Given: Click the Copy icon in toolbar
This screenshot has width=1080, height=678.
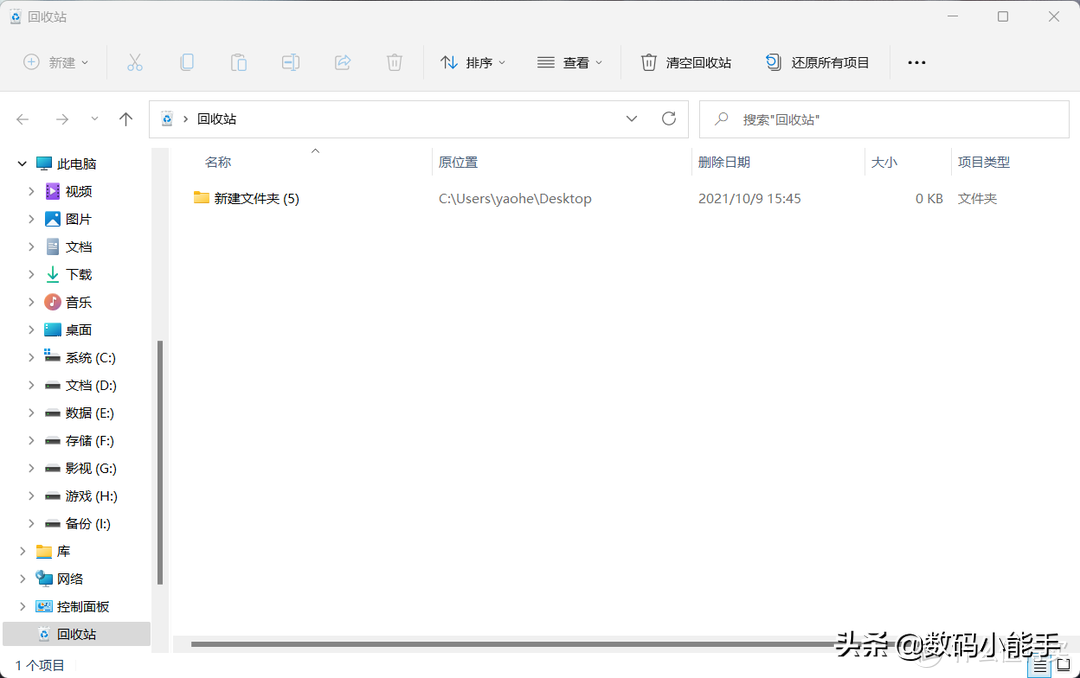Looking at the screenshot, I should pos(187,63).
